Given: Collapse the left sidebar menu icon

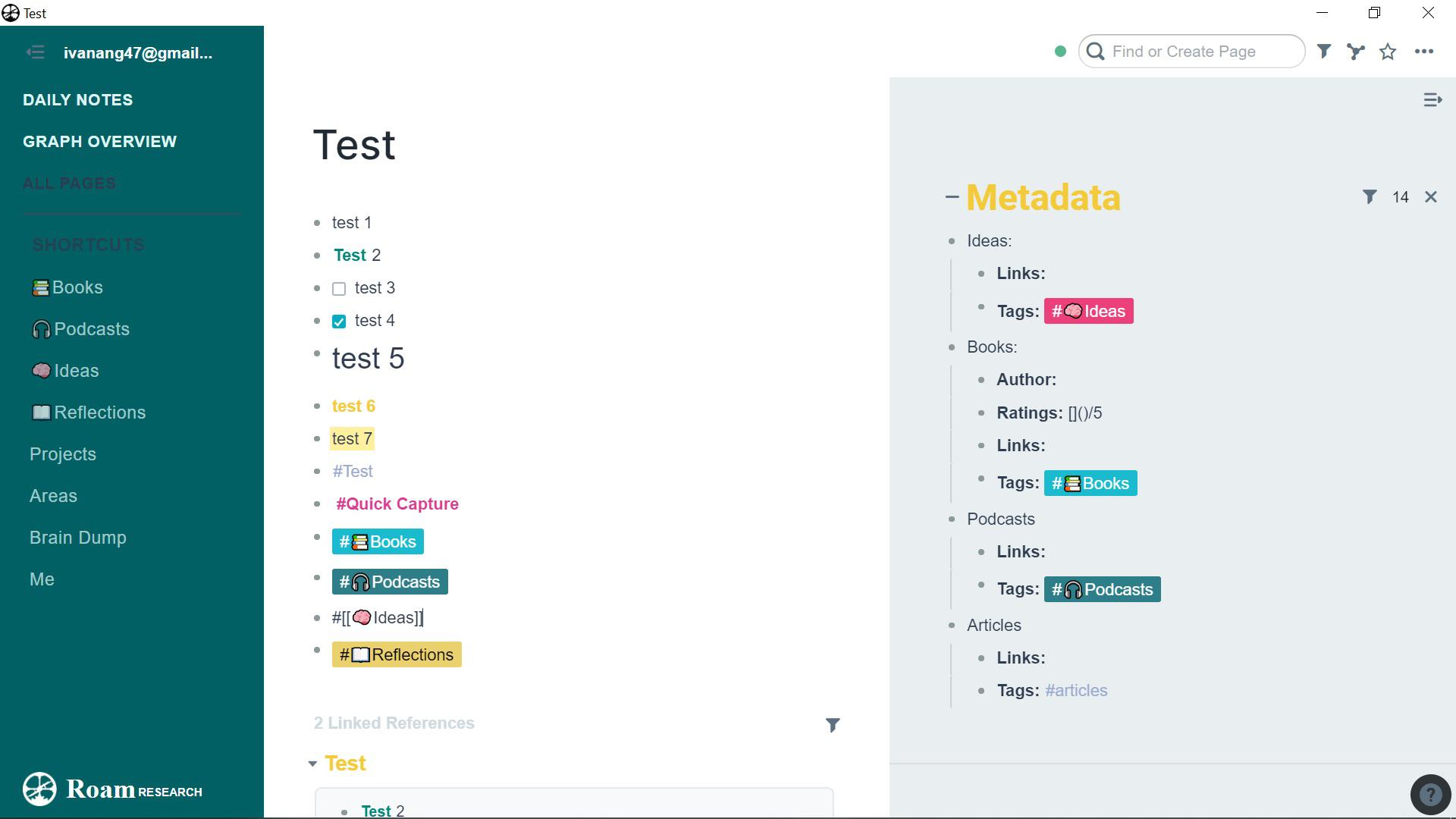Looking at the screenshot, I should click(35, 52).
